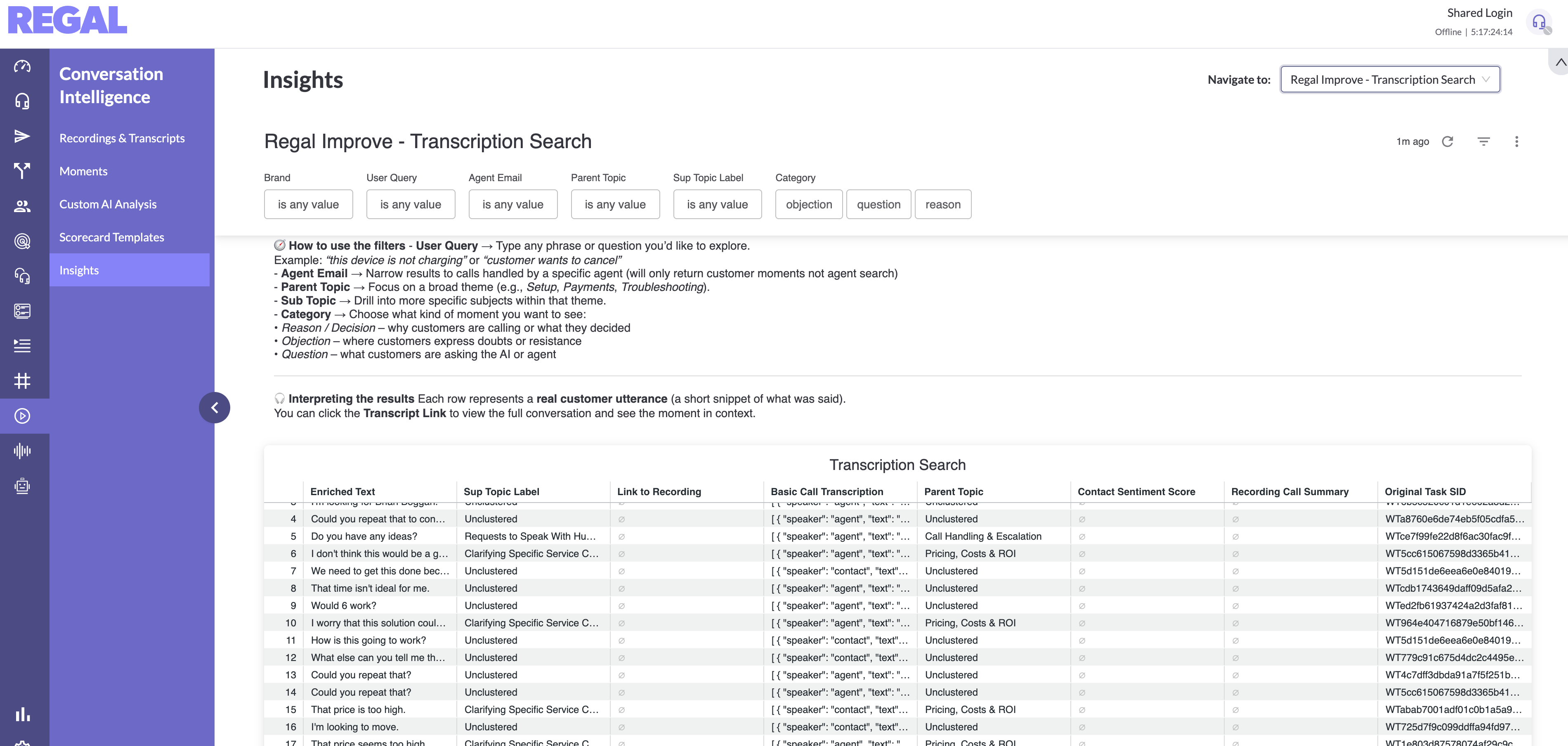This screenshot has height=746, width=1568.
Task: Toggle the objection category filter
Action: 808,205
